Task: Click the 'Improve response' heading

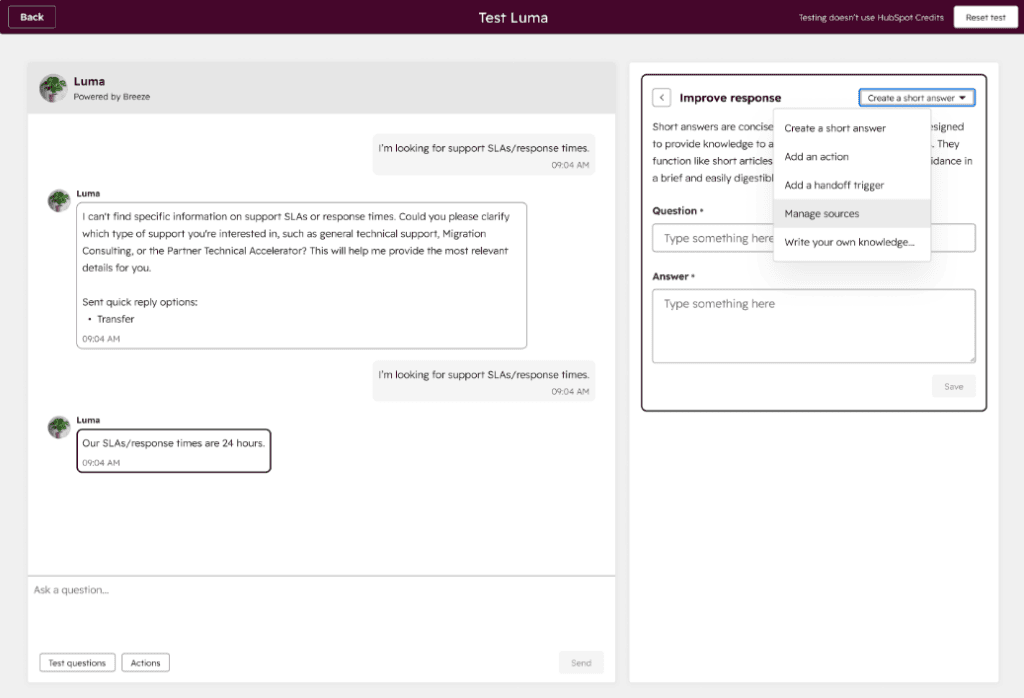Action: point(730,97)
